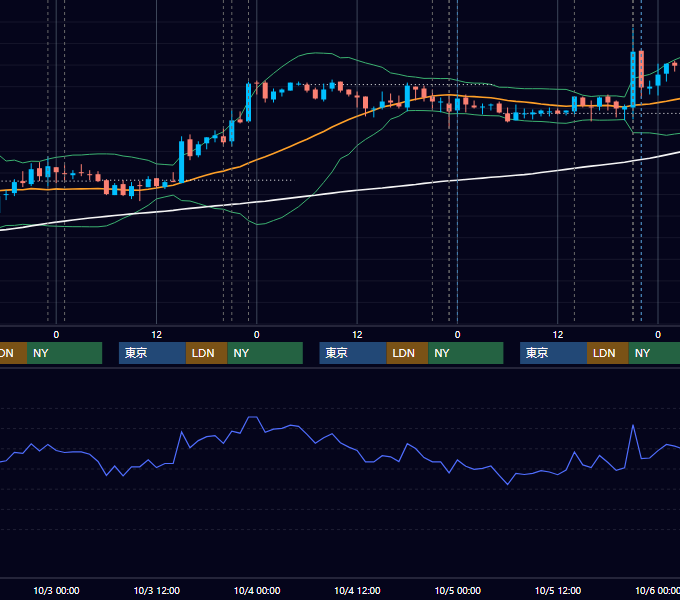Select the 東京 session block above 10/5 12:00

pyautogui.click(x=553, y=353)
